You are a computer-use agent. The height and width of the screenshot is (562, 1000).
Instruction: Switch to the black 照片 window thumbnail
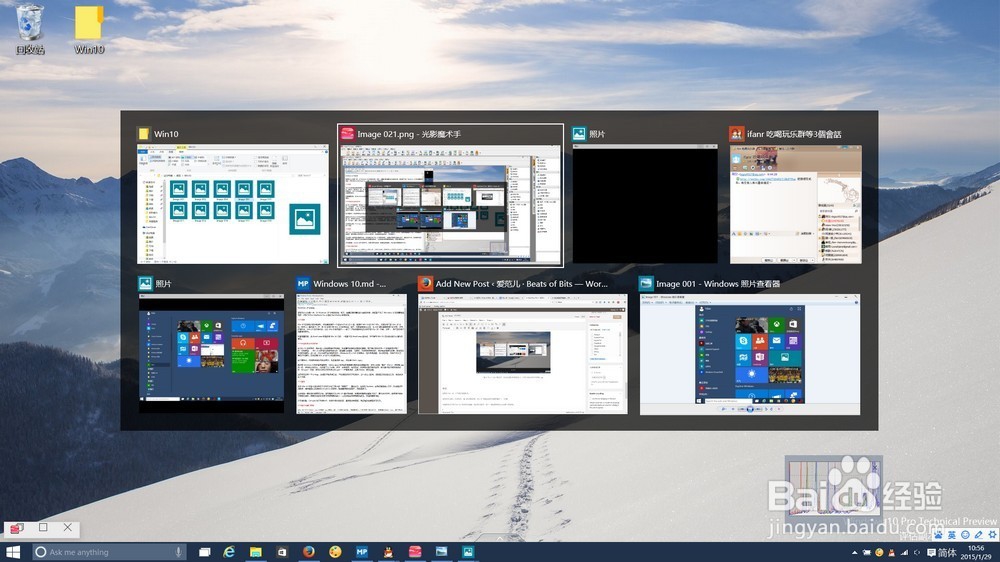645,204
